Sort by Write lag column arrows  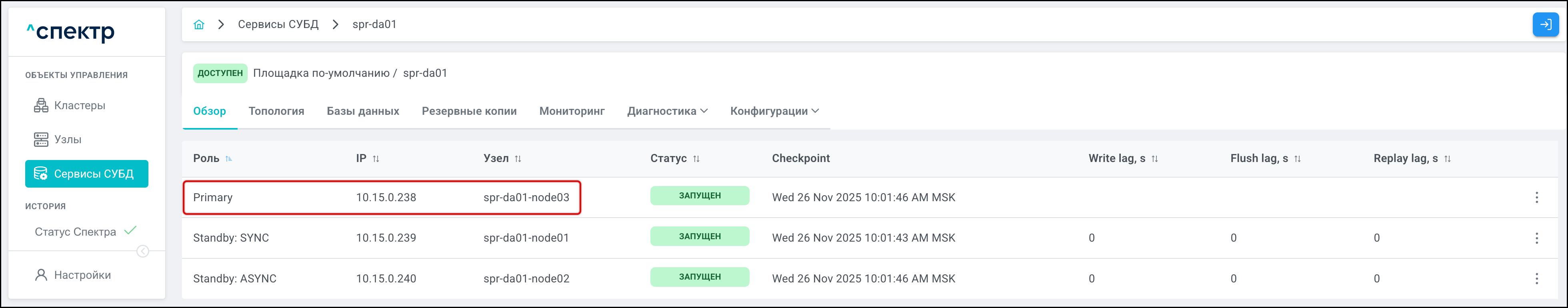point(1154,158)
